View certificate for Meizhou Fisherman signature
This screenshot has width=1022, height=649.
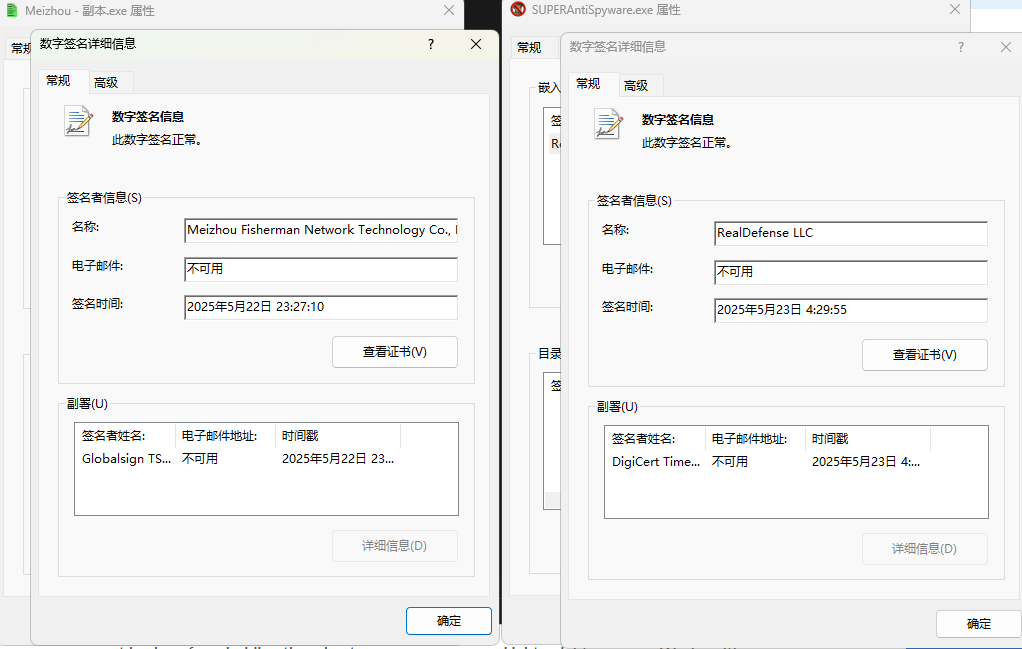point(395,352)
